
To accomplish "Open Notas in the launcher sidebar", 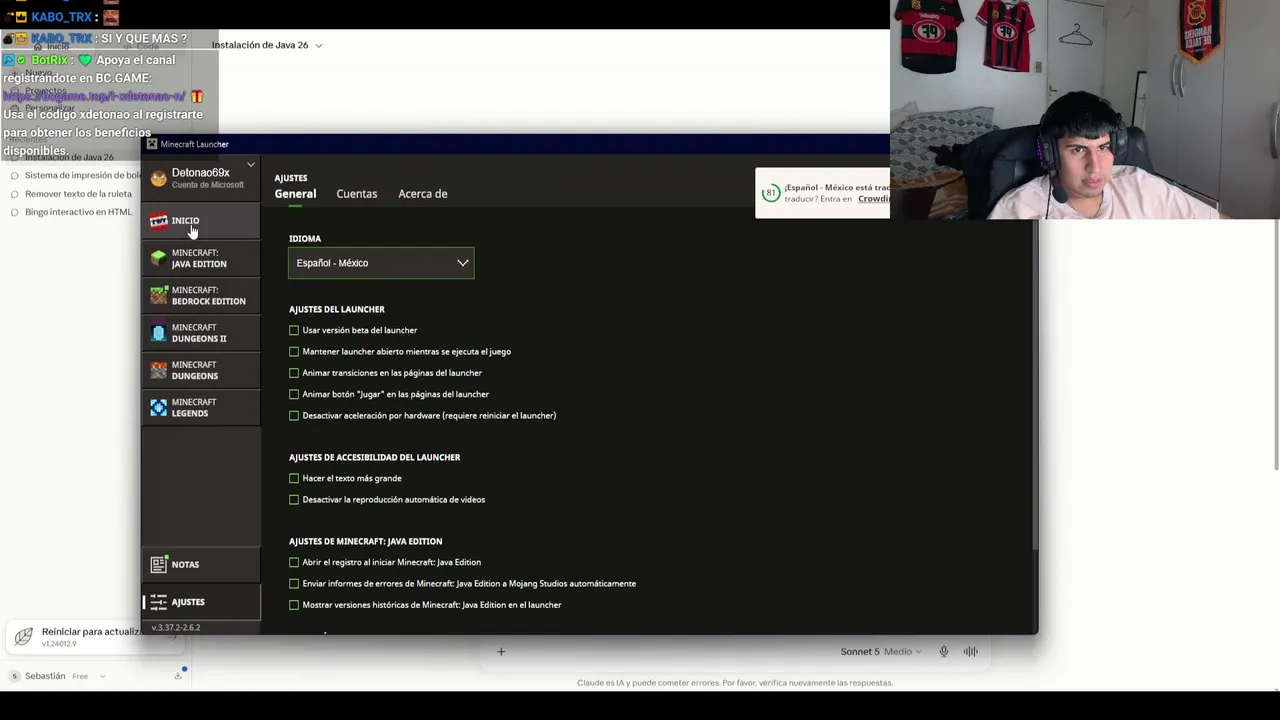I will pos(201,565).
